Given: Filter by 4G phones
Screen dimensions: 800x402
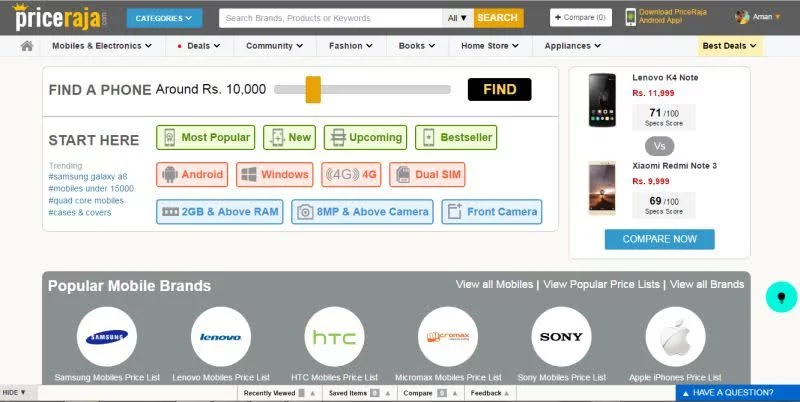Looking at the screenshot, I should [352, 174].
